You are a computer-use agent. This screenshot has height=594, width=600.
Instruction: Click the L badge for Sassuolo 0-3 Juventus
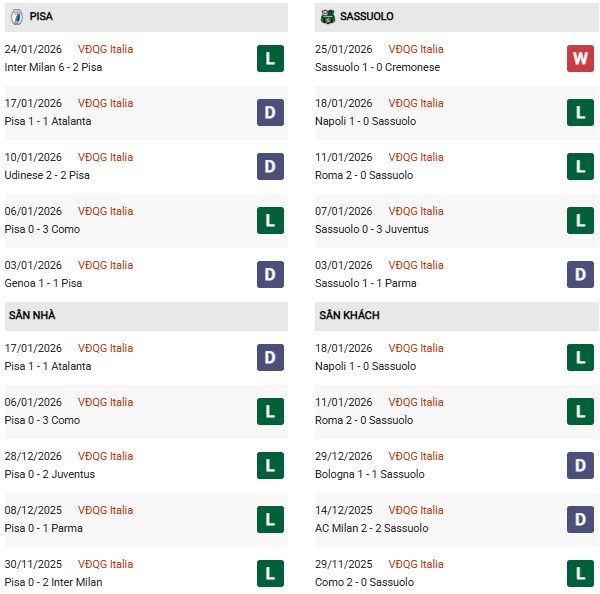point(580,220)
